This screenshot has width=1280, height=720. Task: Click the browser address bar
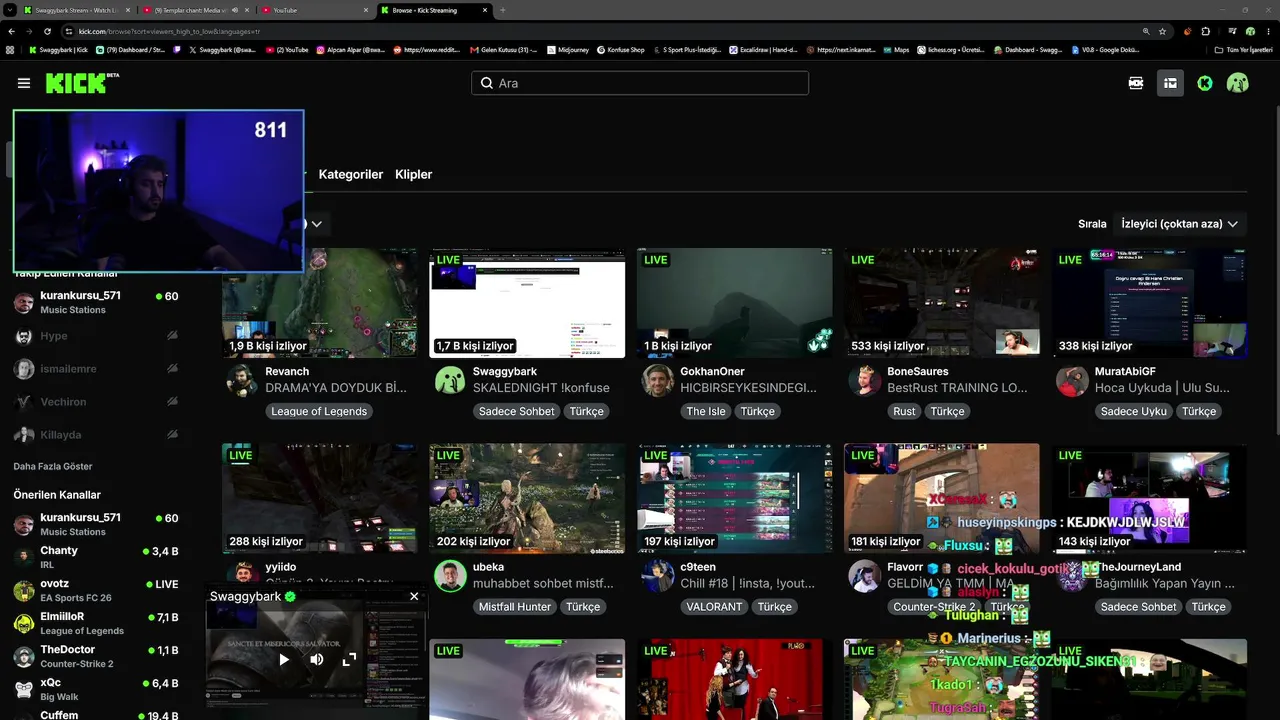(x=600, y=31)
